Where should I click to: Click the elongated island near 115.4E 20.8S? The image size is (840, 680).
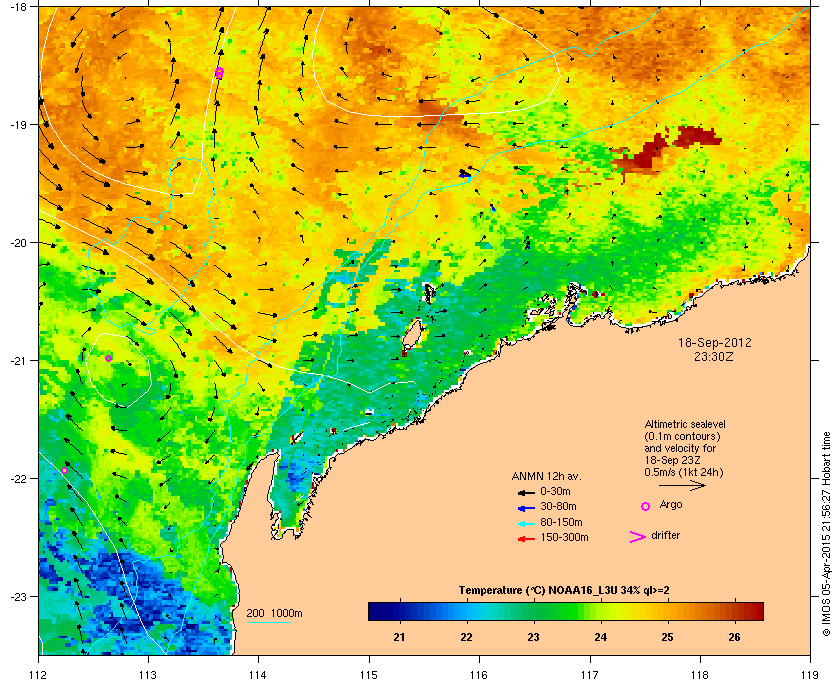point(412,334)
